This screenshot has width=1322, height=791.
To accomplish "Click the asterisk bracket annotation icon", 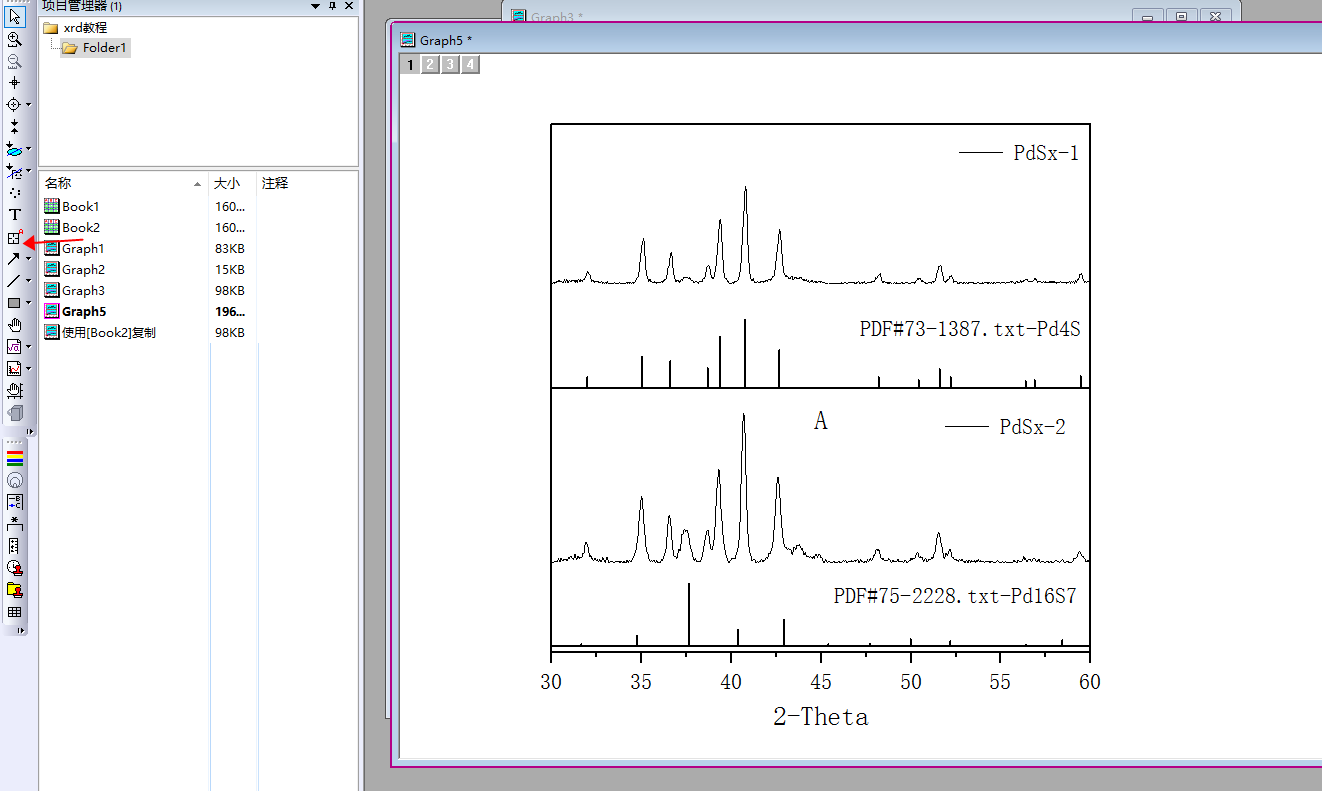I will pos(15,524).
